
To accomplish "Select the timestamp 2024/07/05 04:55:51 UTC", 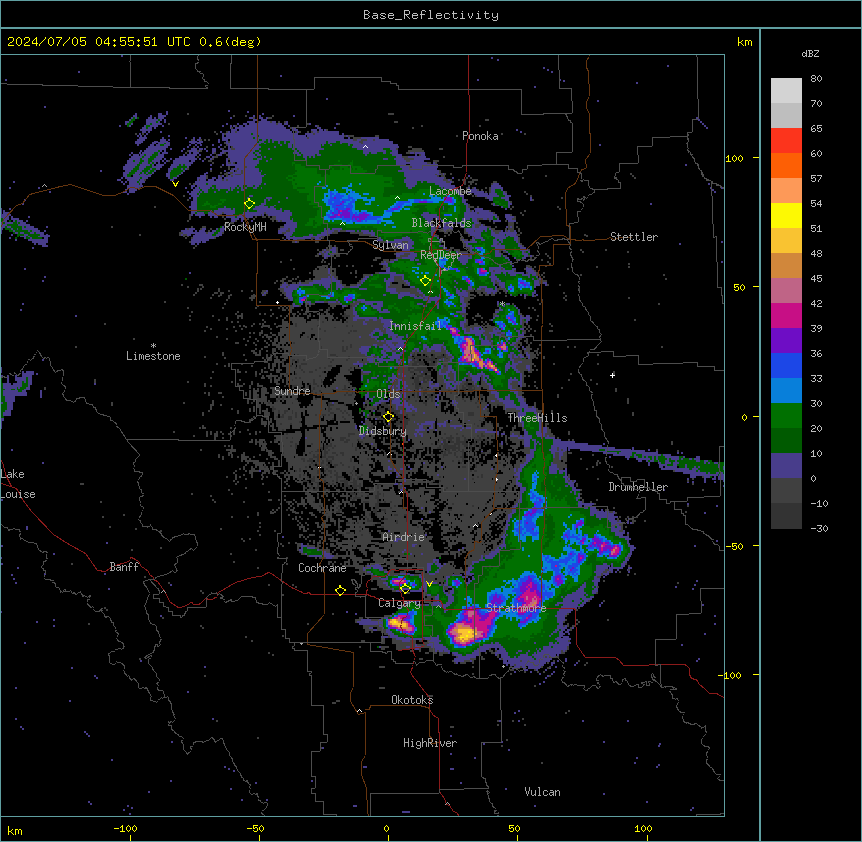I will [99, 42].
